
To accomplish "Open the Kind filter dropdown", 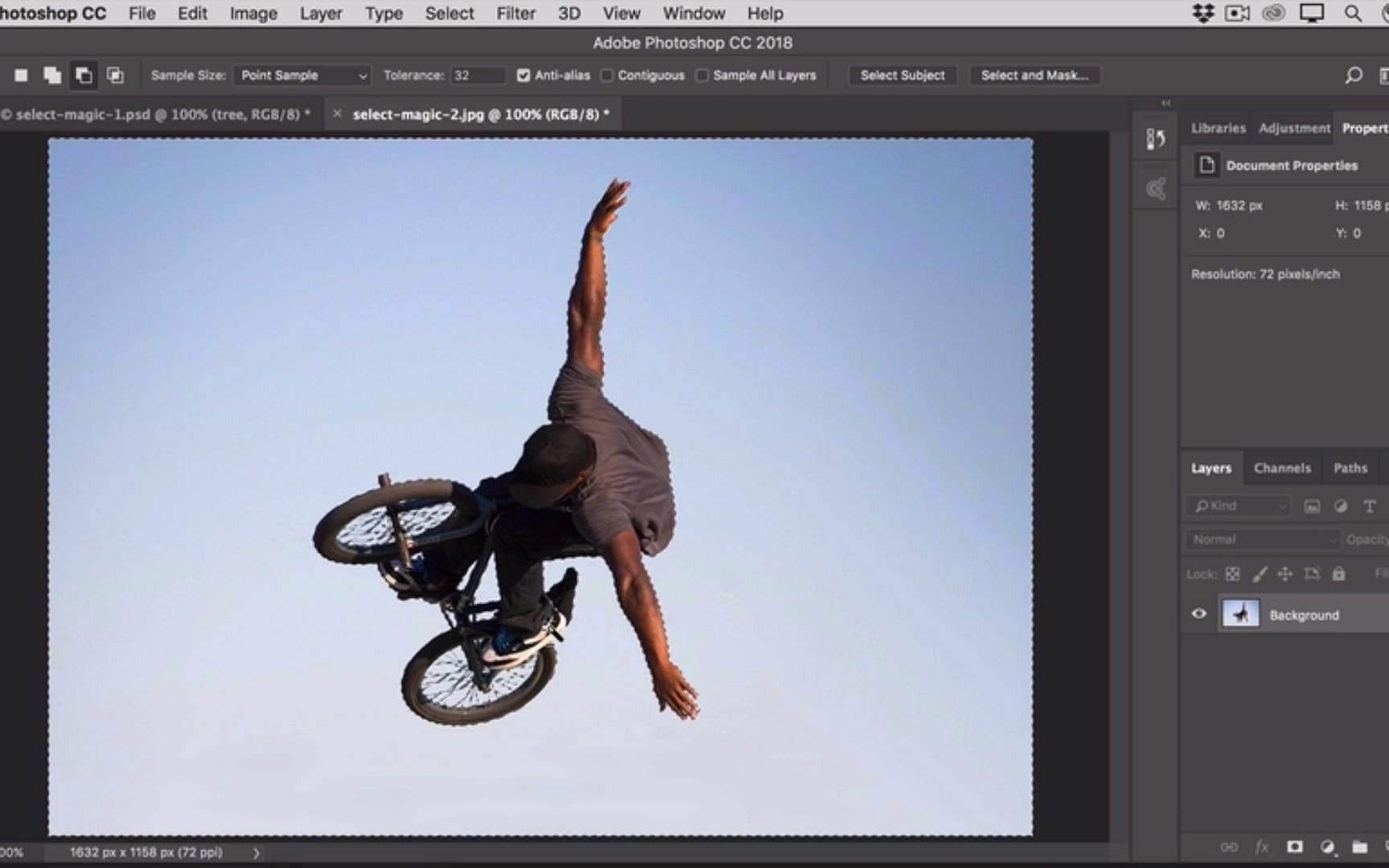I will 1236,506.
